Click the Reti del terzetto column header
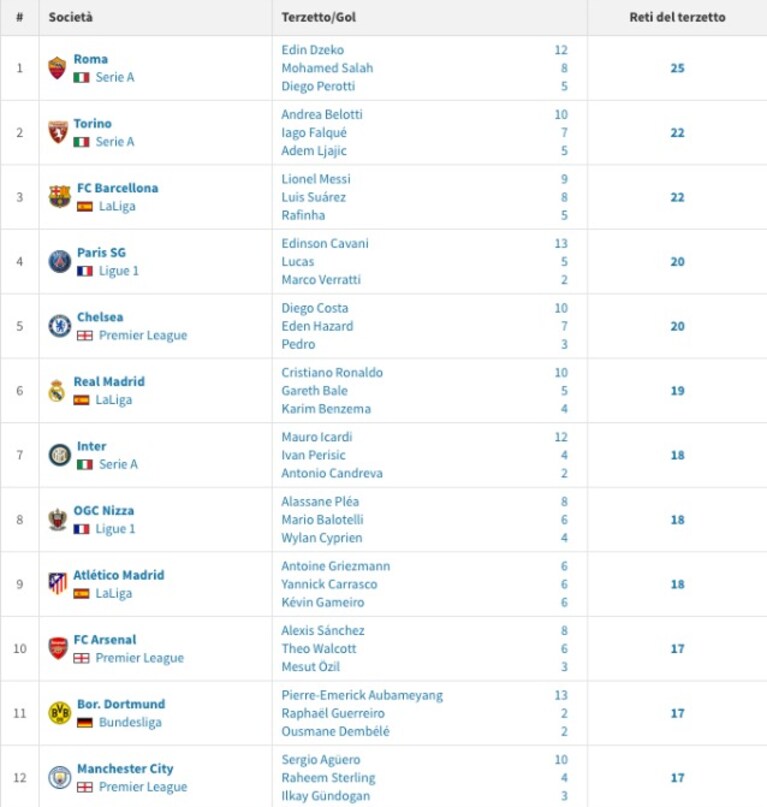Screen dimensions: 767x807 (x=677, y=17)
